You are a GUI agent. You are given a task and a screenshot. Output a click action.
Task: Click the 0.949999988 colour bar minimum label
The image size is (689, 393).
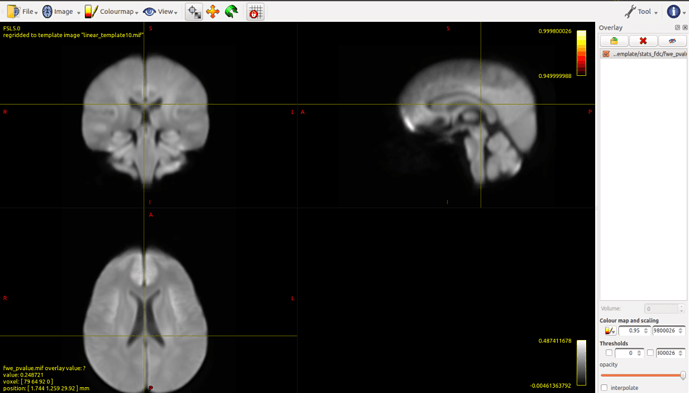click(555, 76)
